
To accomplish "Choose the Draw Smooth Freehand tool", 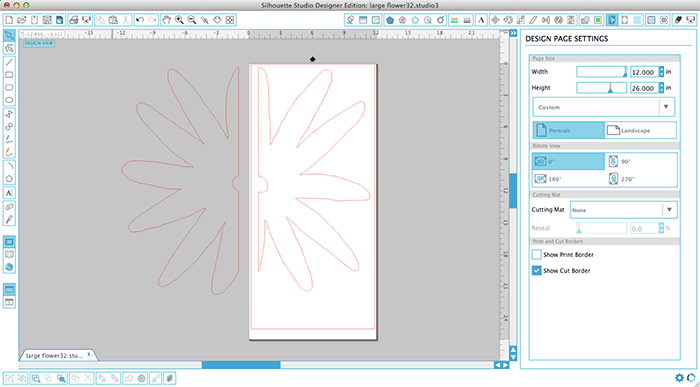I will pyautogui.click(x=9, y=152).
